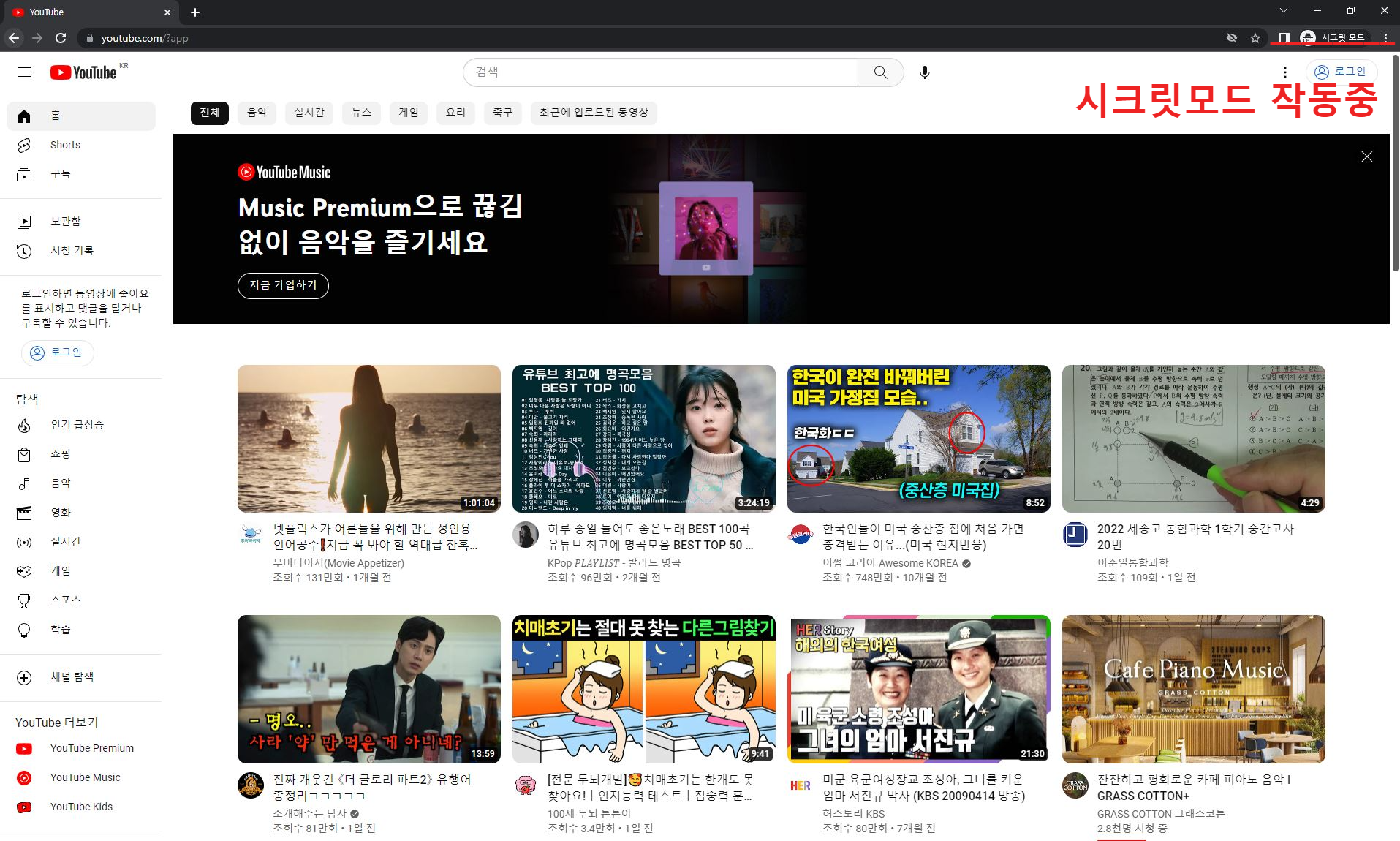Bookmark this page with star icon
The width and height of the screenshot is (1400, 841).
click(1255, 38)
